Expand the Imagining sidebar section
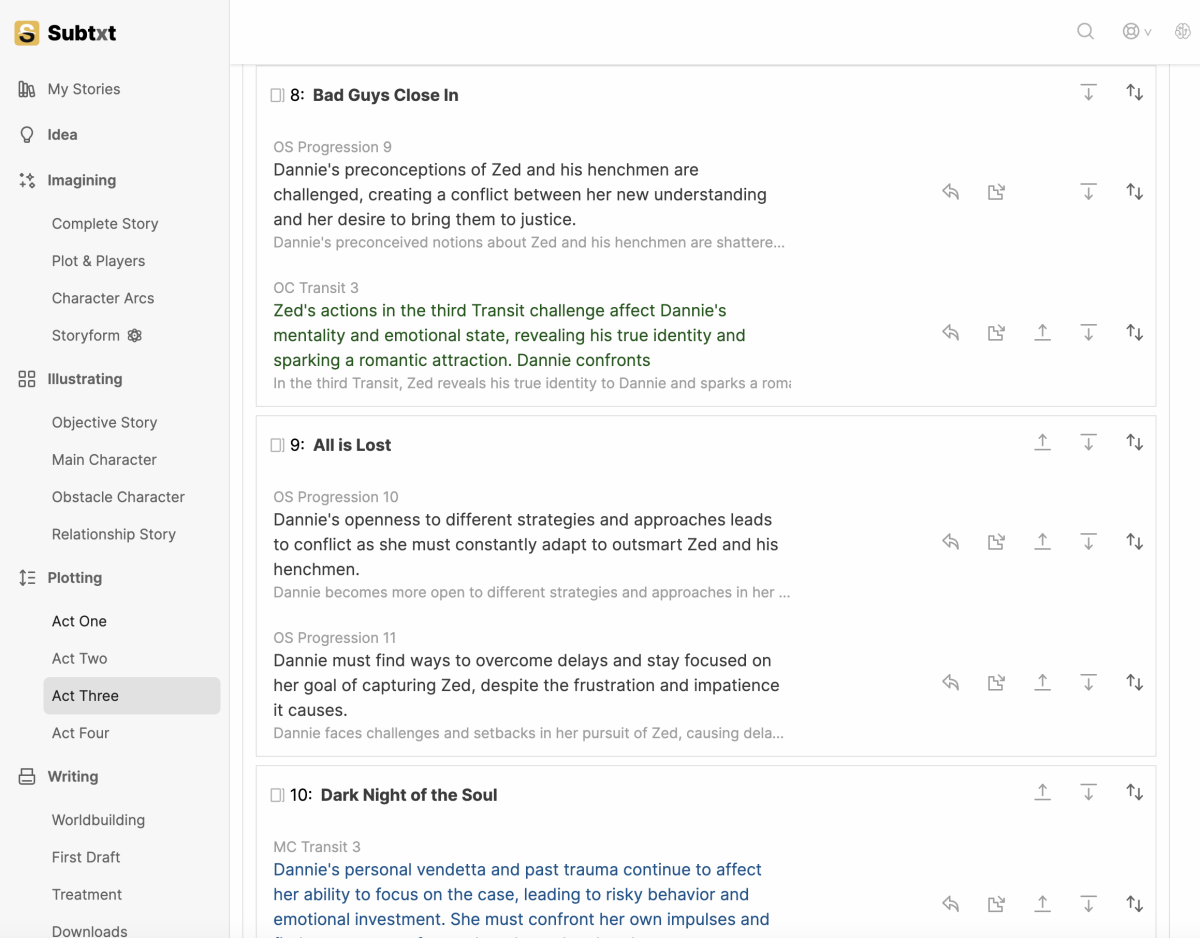 coord(81,180)
